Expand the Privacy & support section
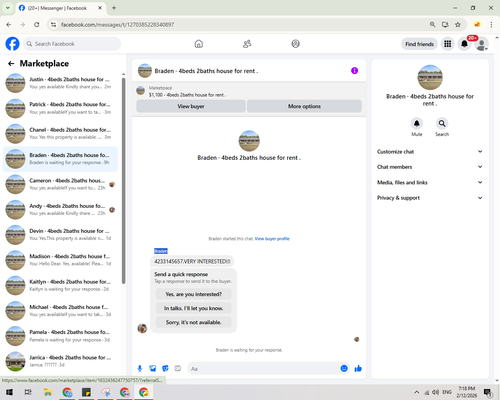500x400 pixels. 430,198
